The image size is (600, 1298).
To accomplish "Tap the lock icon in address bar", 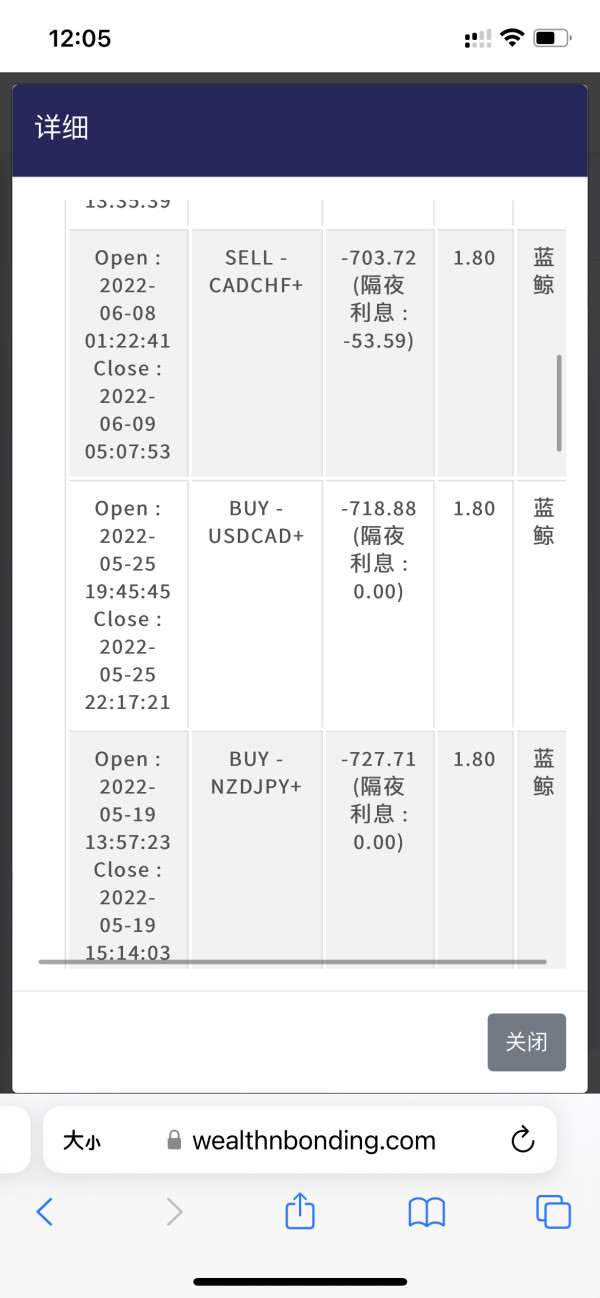I will (174, 1141).
